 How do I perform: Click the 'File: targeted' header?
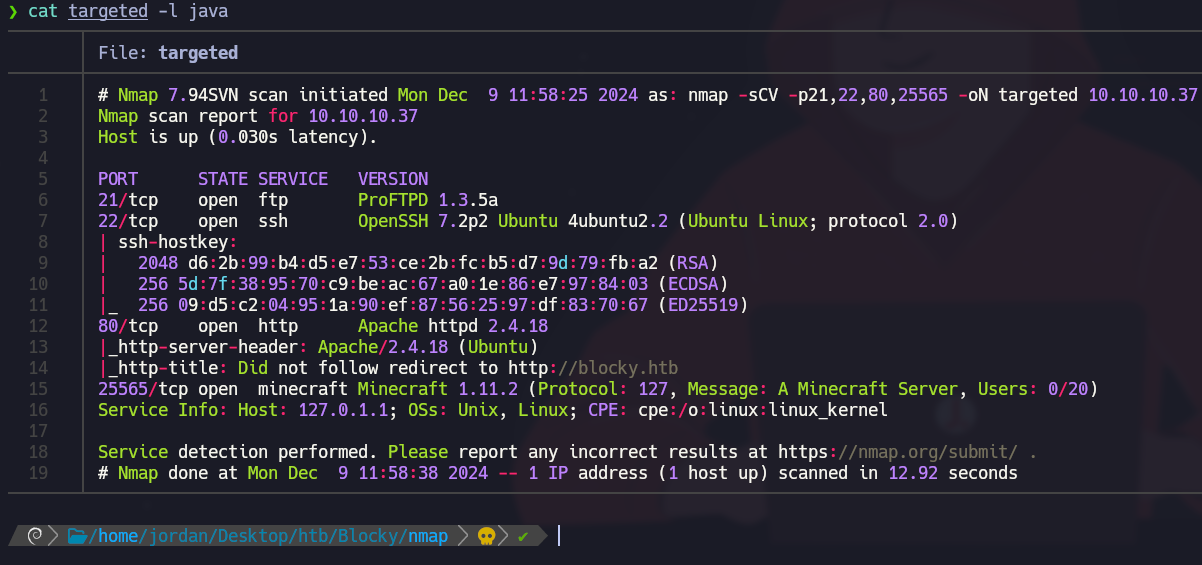168,52
